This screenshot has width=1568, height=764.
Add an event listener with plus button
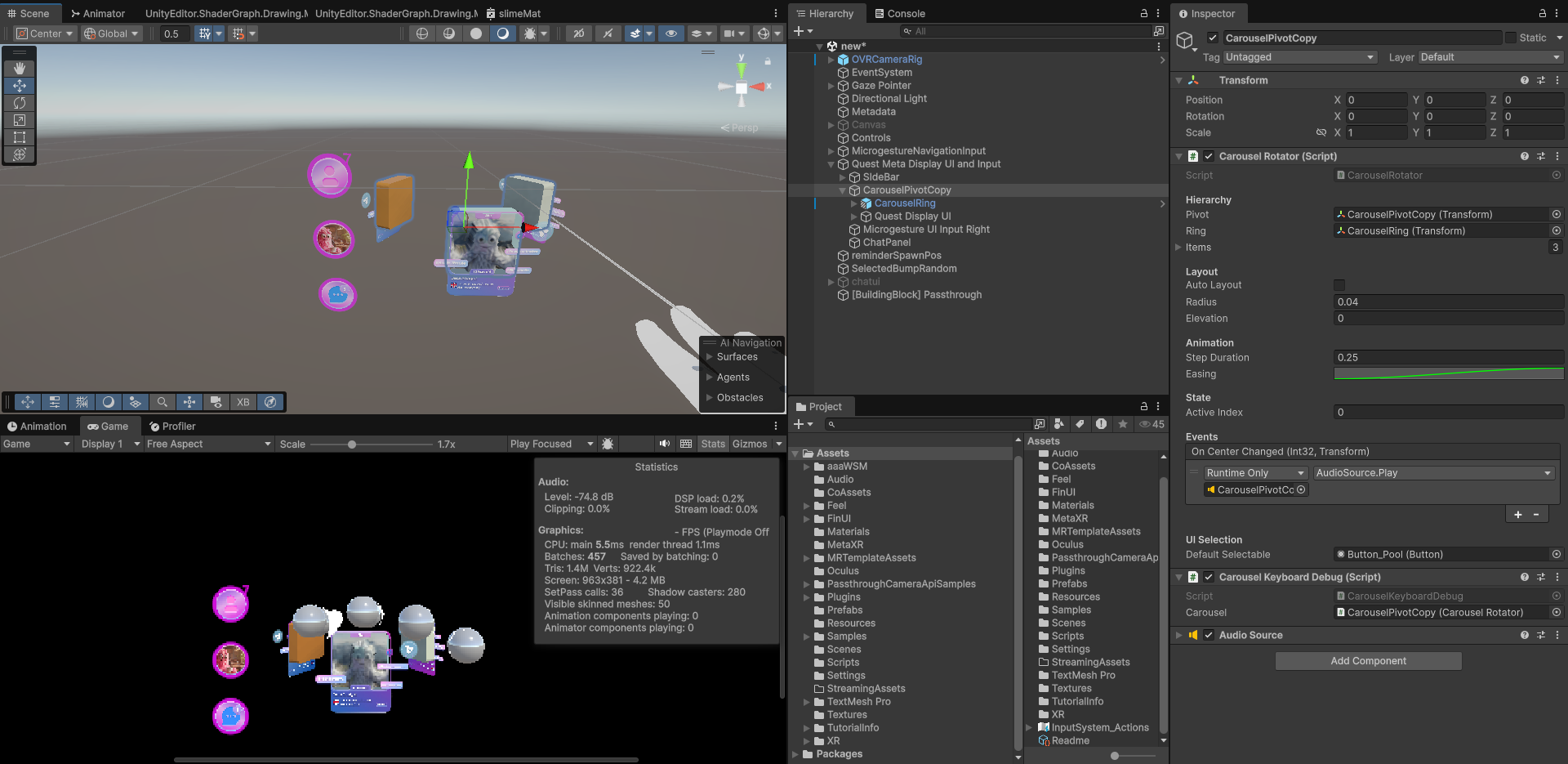[1518, 515]
